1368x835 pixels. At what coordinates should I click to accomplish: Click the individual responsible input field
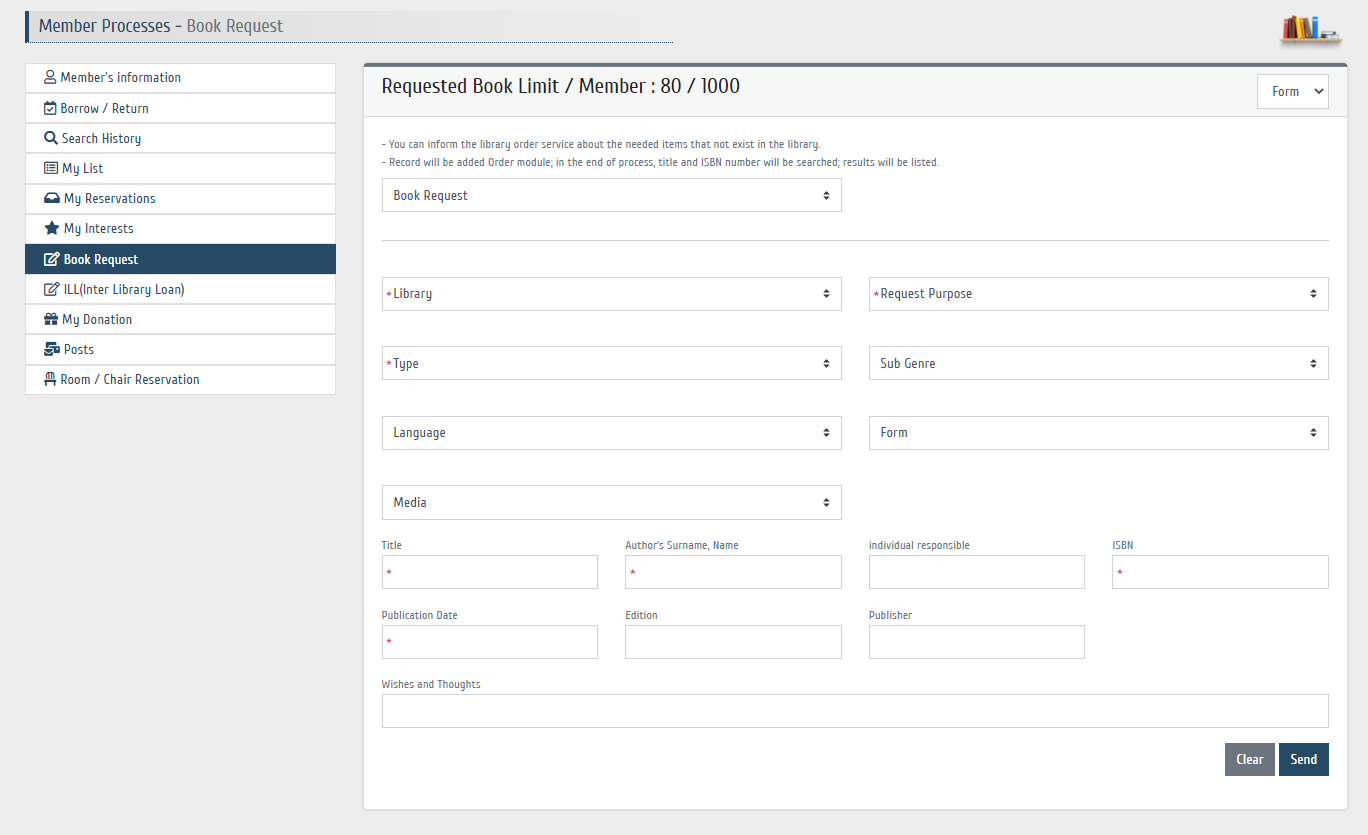click(x=976, y=572)
